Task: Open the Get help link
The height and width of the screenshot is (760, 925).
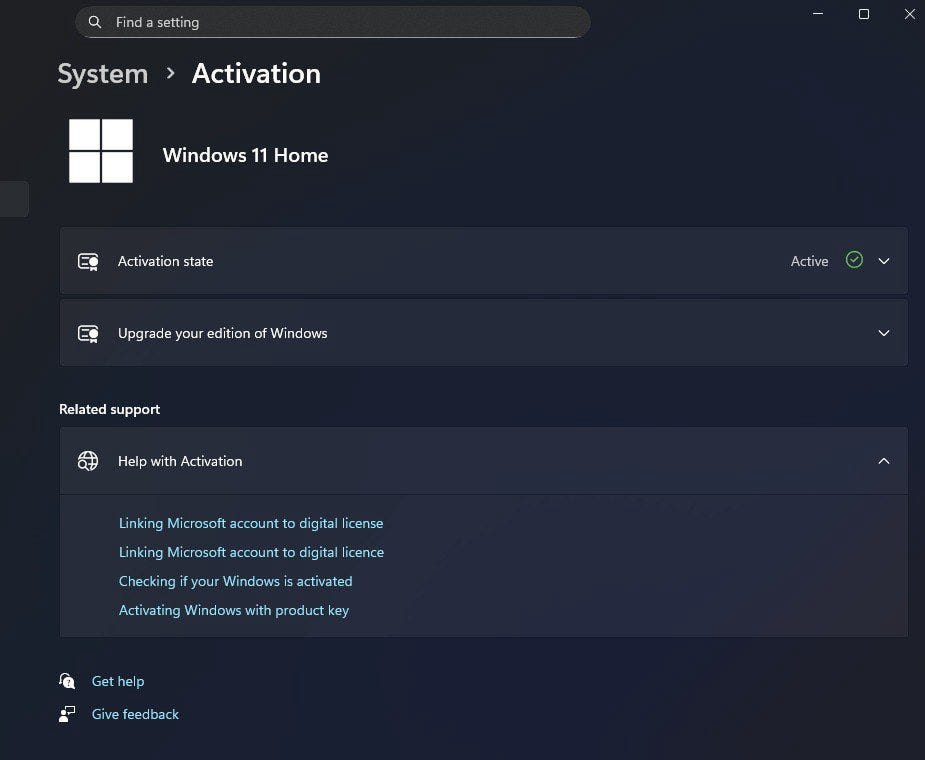Action: pos(118,682)
